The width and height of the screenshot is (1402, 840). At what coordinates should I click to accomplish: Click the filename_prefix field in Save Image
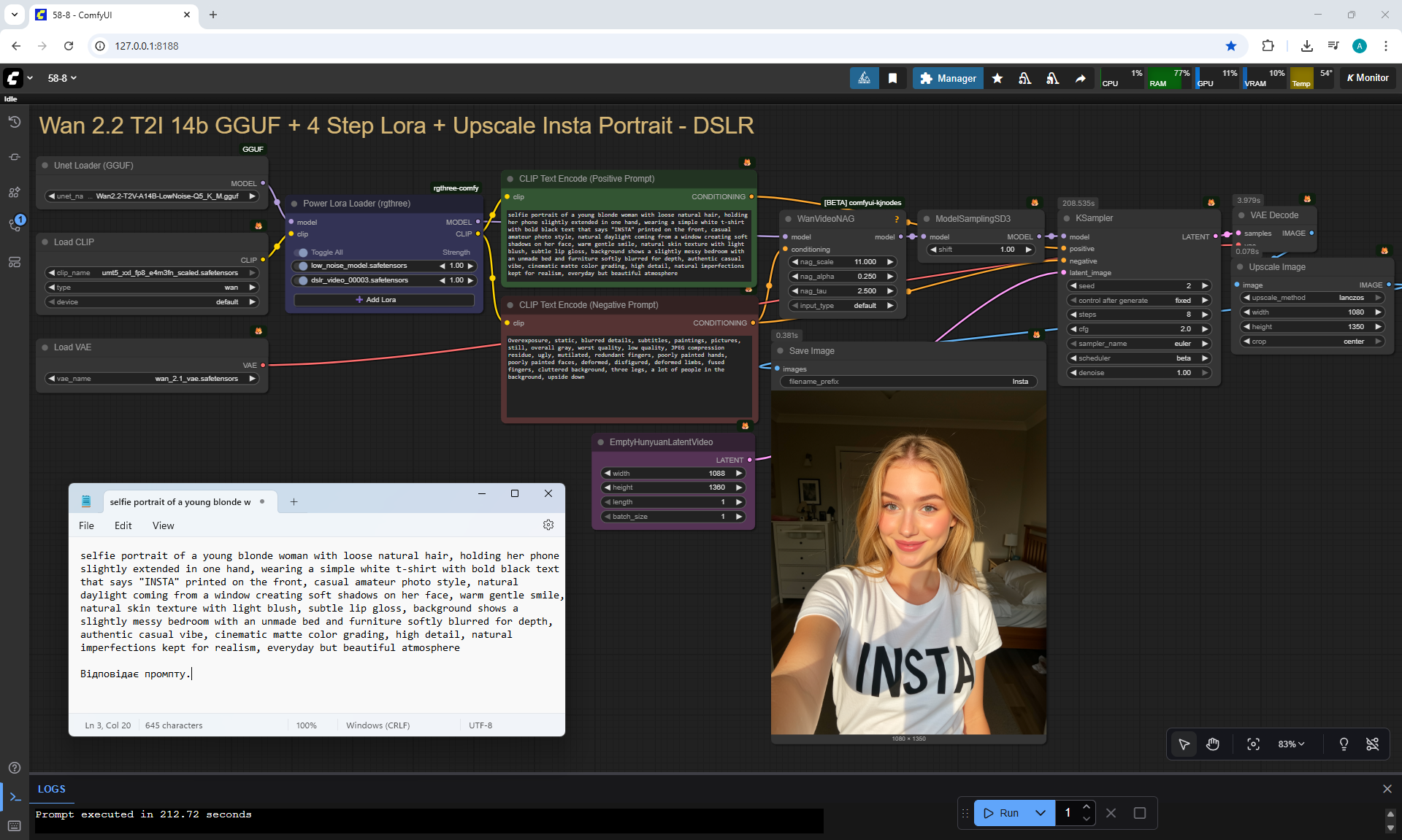[x=908, y=382]
